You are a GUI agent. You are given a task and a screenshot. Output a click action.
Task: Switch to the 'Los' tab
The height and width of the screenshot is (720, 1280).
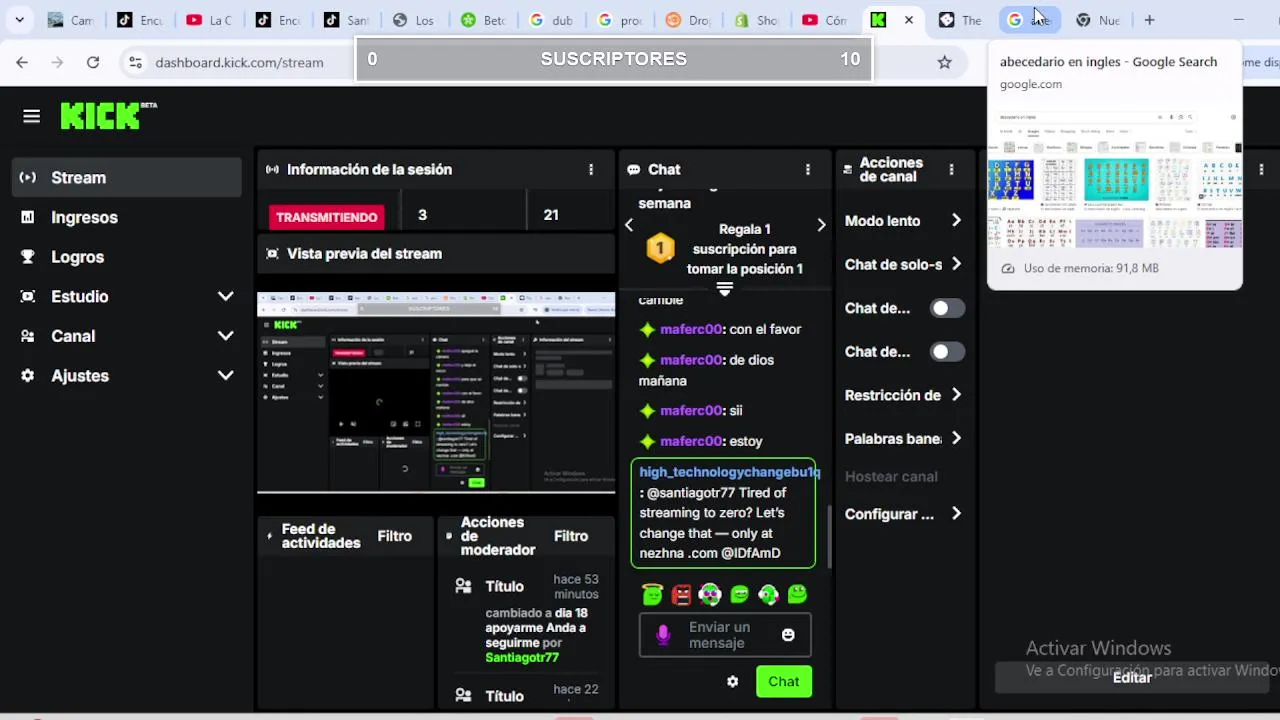413,20
